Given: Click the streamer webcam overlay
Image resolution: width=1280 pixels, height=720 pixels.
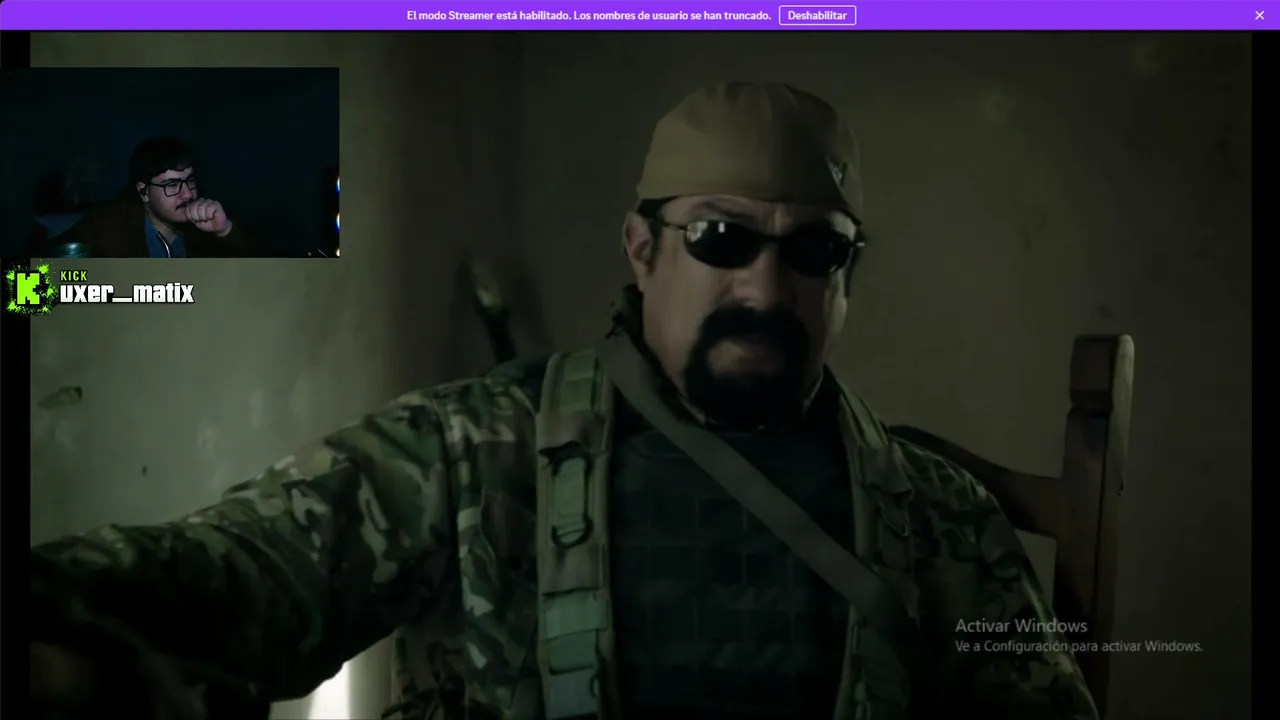Looking at the screenshot, I should point(170,162).
